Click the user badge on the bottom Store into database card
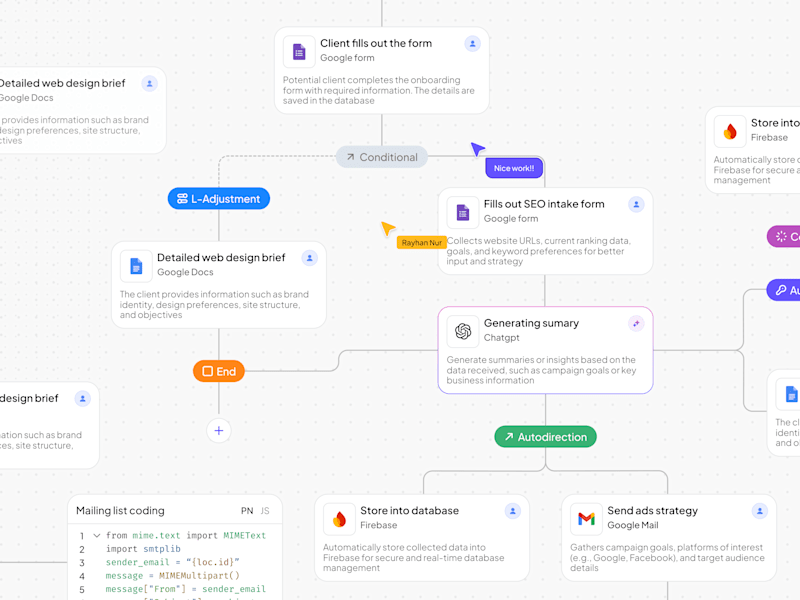The image size is (800, 600). 513,511
